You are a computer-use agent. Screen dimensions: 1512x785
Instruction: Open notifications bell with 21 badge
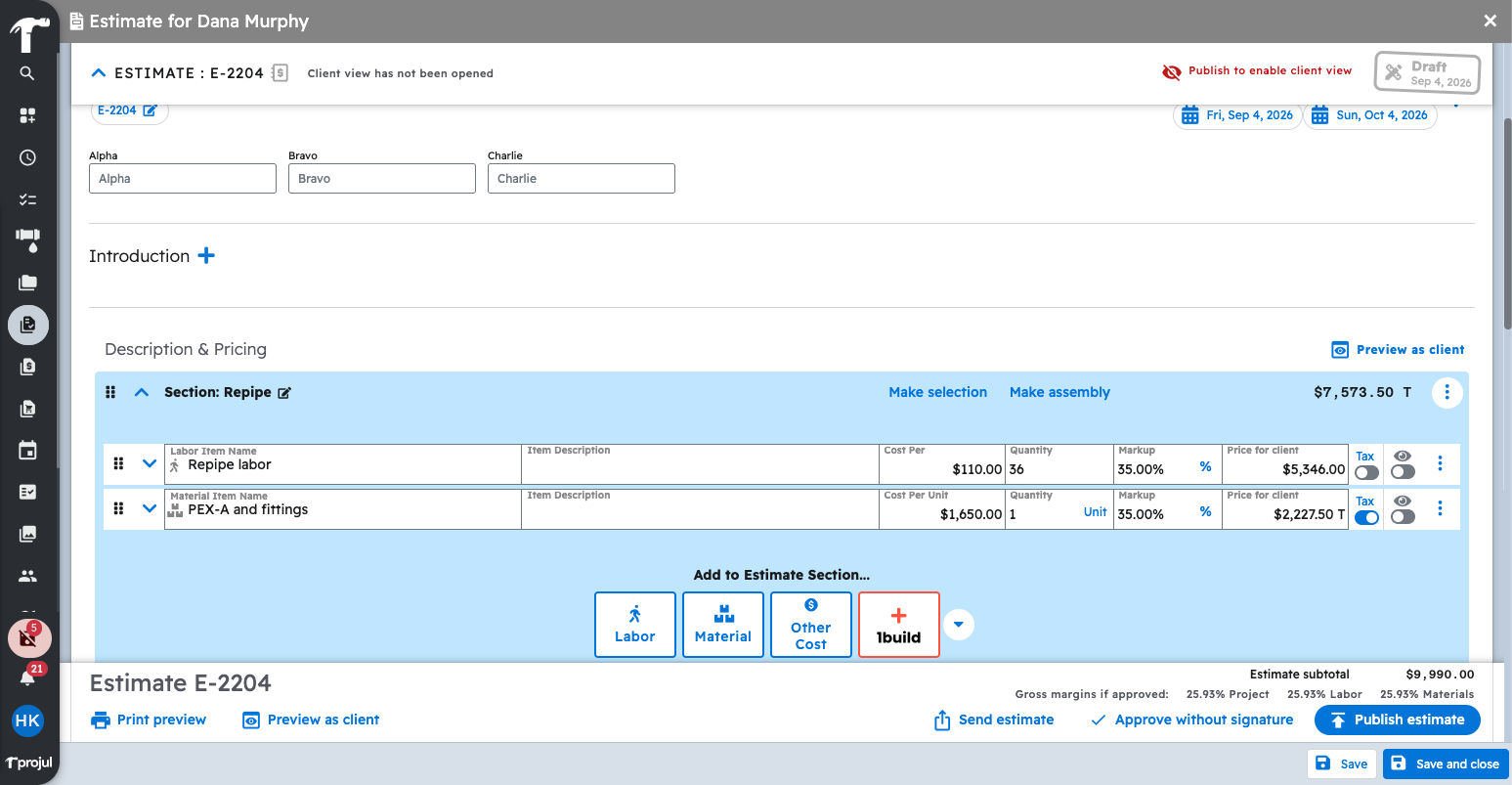click(x=27, y=677)
